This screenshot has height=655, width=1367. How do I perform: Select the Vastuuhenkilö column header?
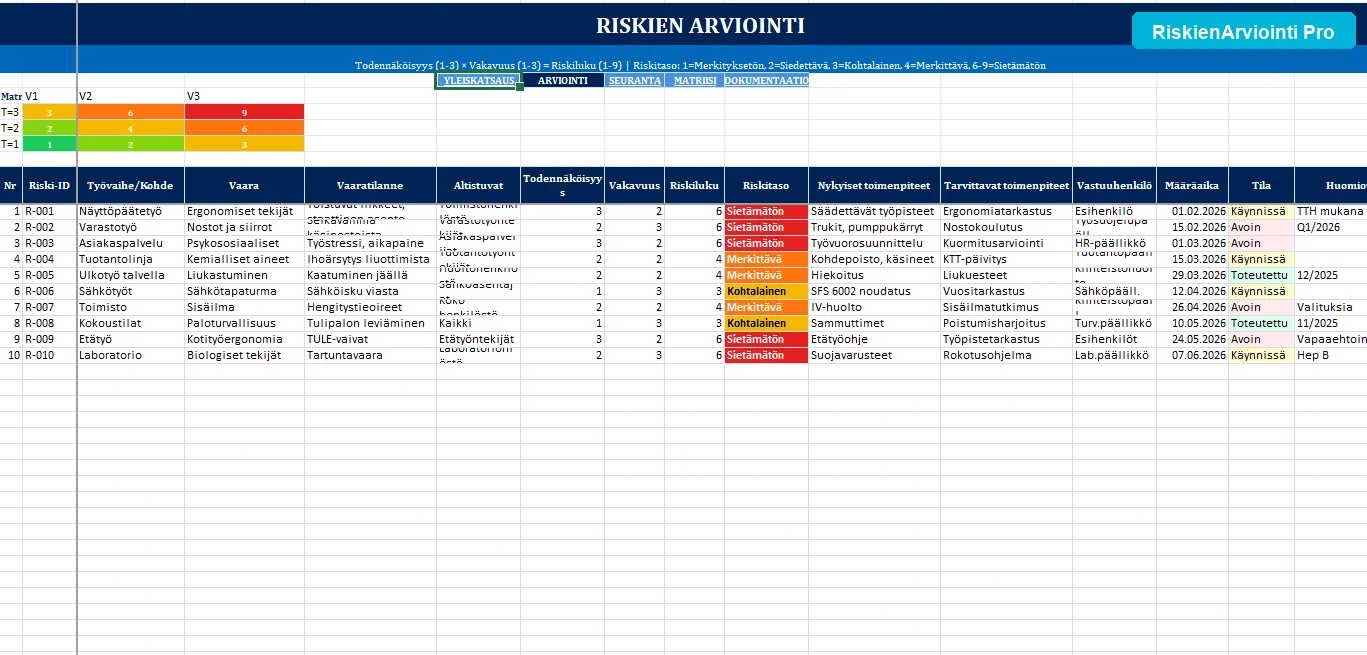click(1114, 185)
